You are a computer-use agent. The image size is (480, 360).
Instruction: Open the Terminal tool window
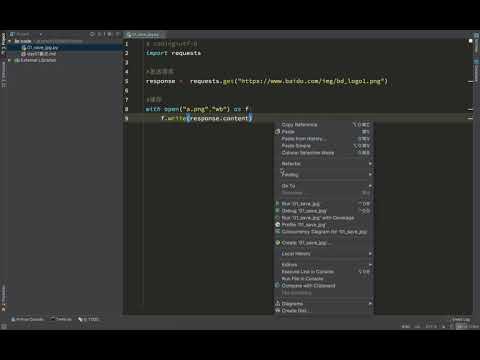[x=61, y=319]
